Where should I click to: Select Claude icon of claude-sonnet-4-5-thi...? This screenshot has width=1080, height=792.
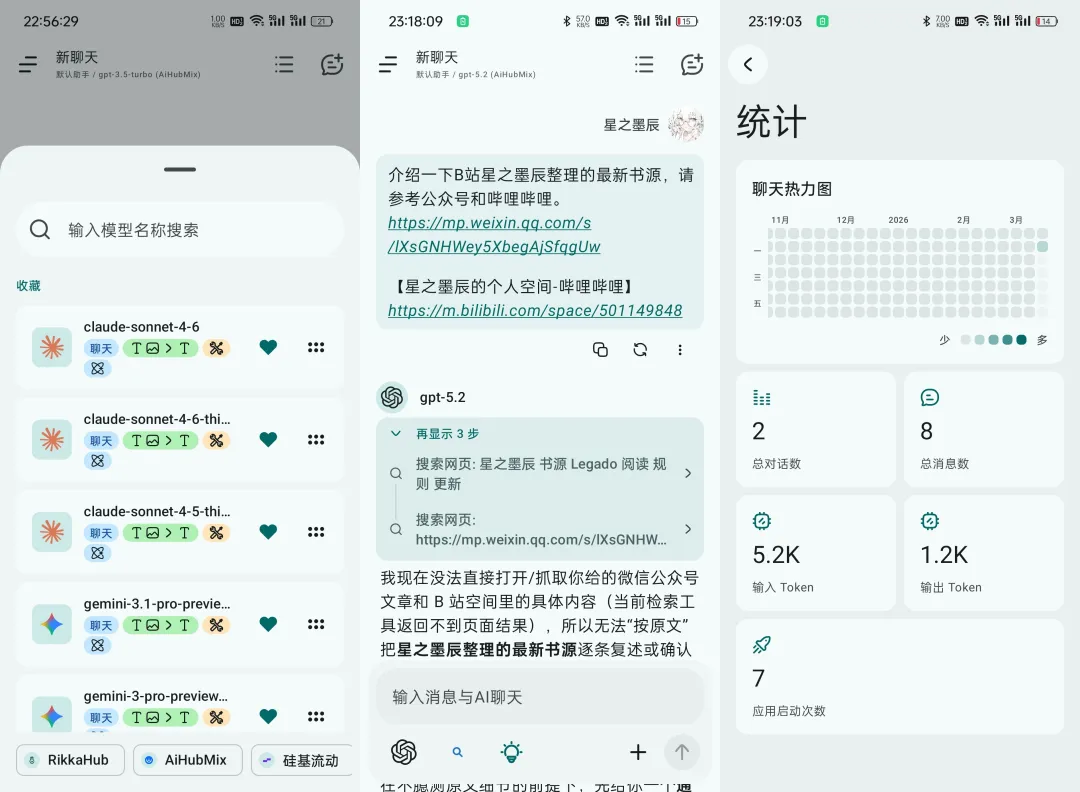pos(52,532)
